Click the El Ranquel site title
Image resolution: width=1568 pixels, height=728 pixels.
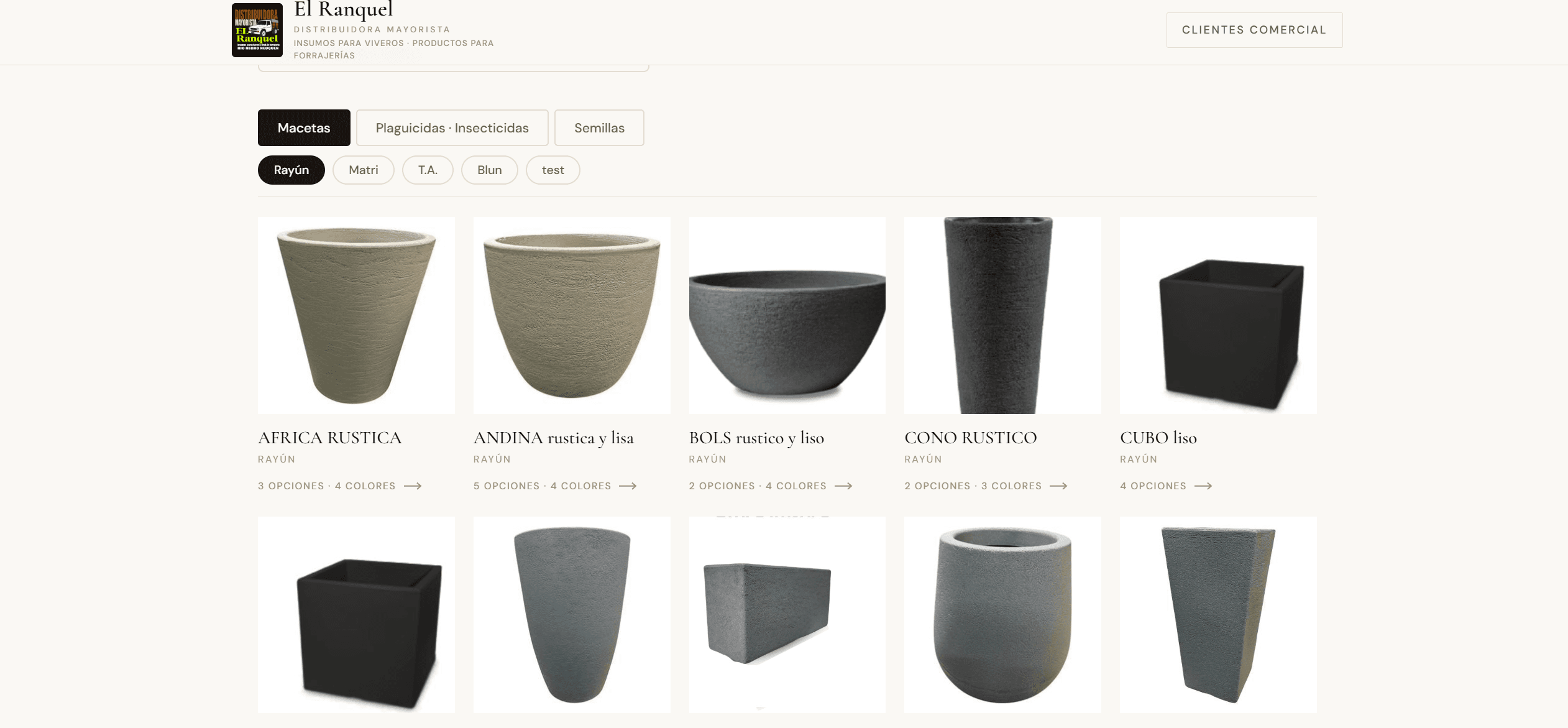pyautogui.click(x=343, y=9)
